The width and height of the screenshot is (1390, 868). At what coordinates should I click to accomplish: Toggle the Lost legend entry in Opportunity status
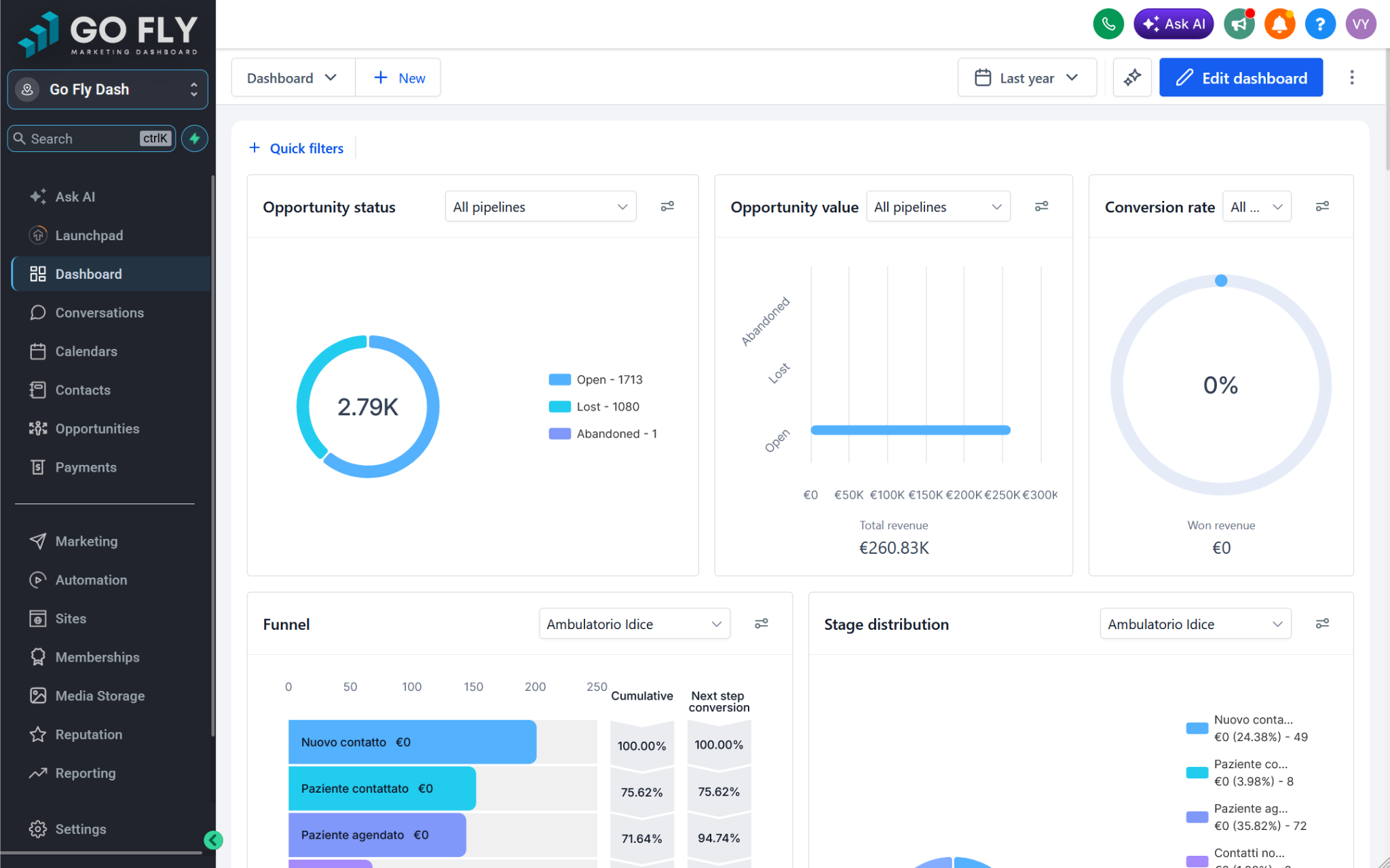click(594, 407)
